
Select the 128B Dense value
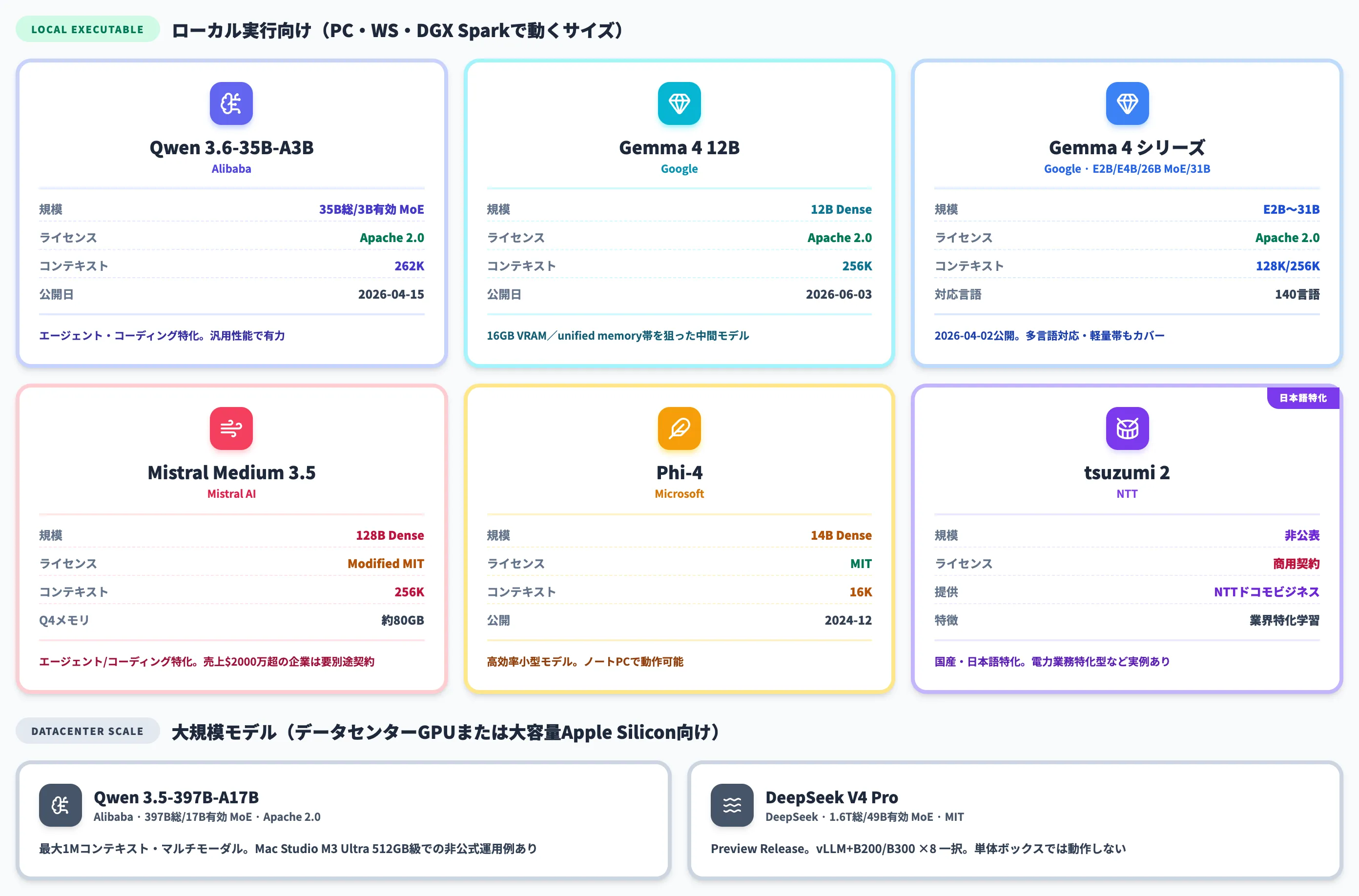(390, 535)
